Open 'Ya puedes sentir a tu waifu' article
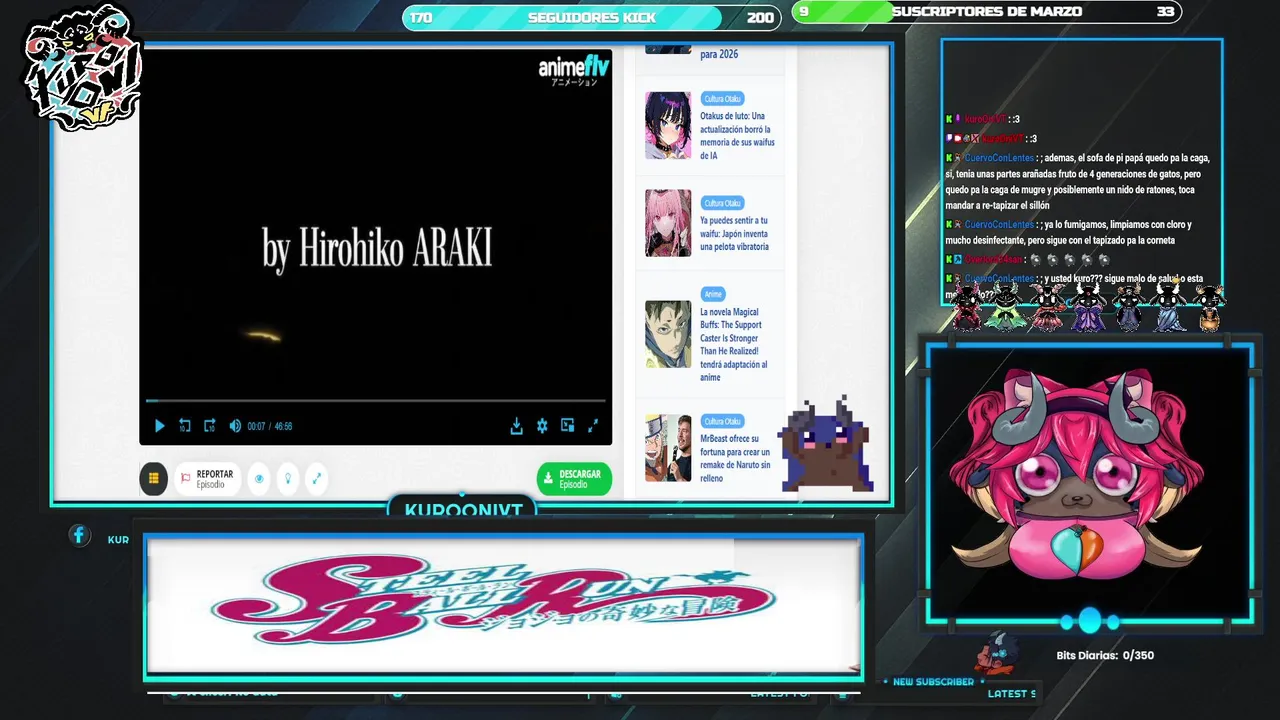 click(x=735, y=234)
